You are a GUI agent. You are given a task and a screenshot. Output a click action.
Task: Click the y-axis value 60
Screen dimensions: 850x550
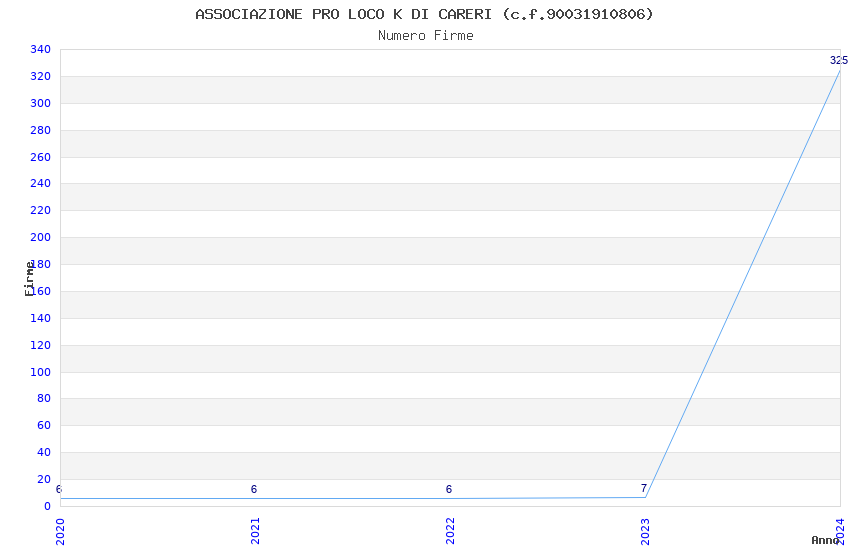[44, 425]
